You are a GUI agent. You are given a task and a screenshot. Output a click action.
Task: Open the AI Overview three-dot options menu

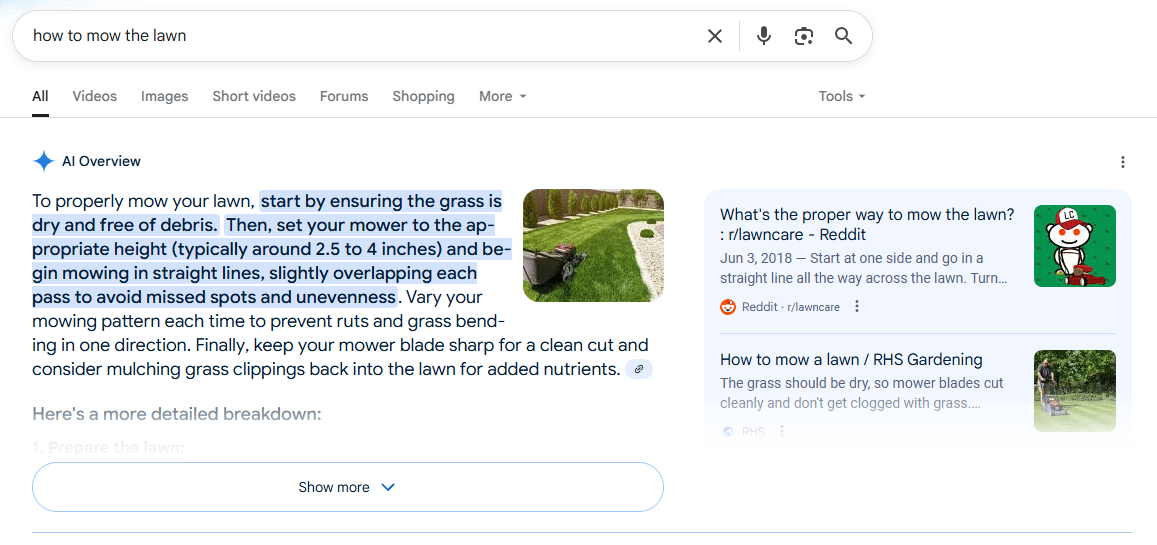1122,162
